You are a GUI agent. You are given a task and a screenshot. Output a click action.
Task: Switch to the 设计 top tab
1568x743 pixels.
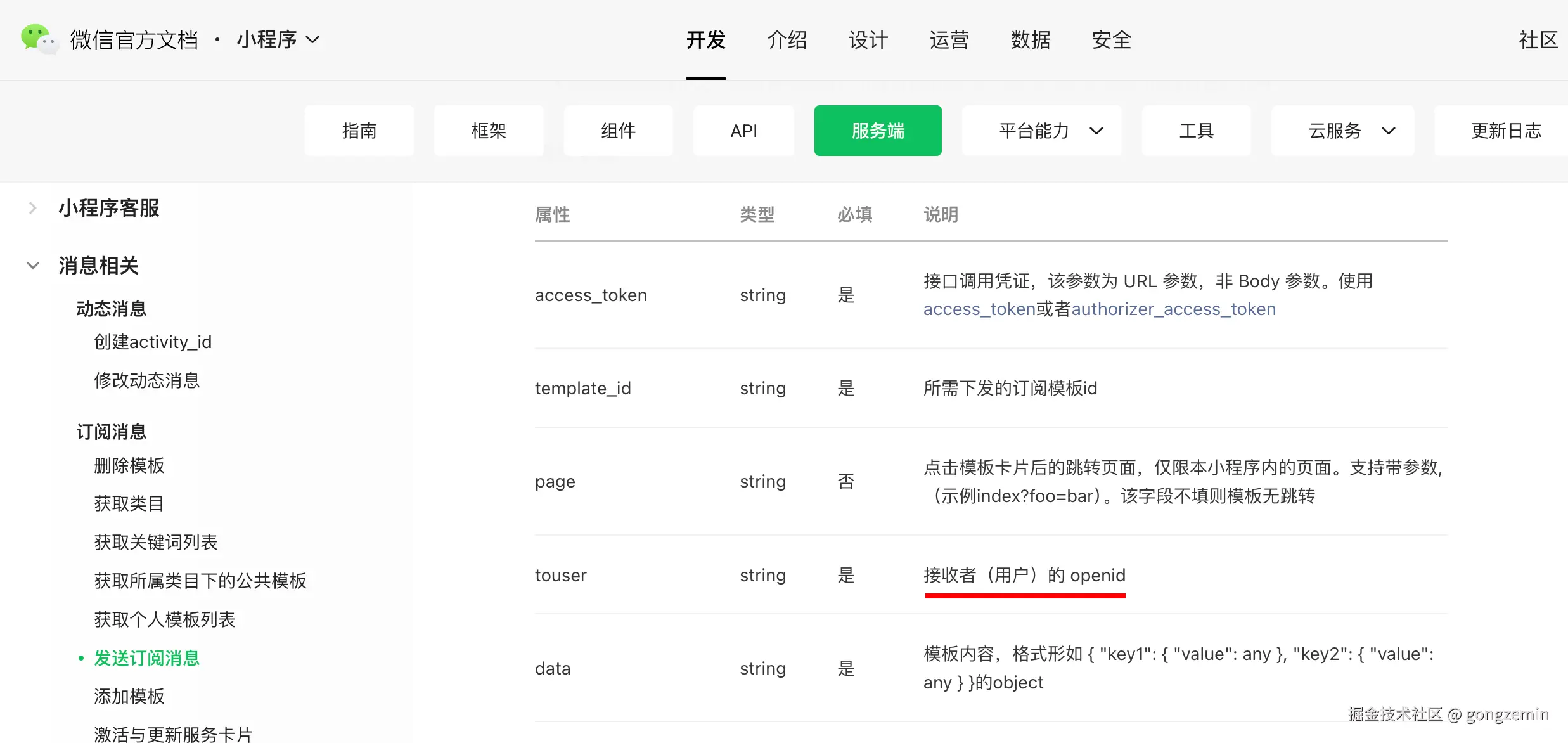[868, 40]
